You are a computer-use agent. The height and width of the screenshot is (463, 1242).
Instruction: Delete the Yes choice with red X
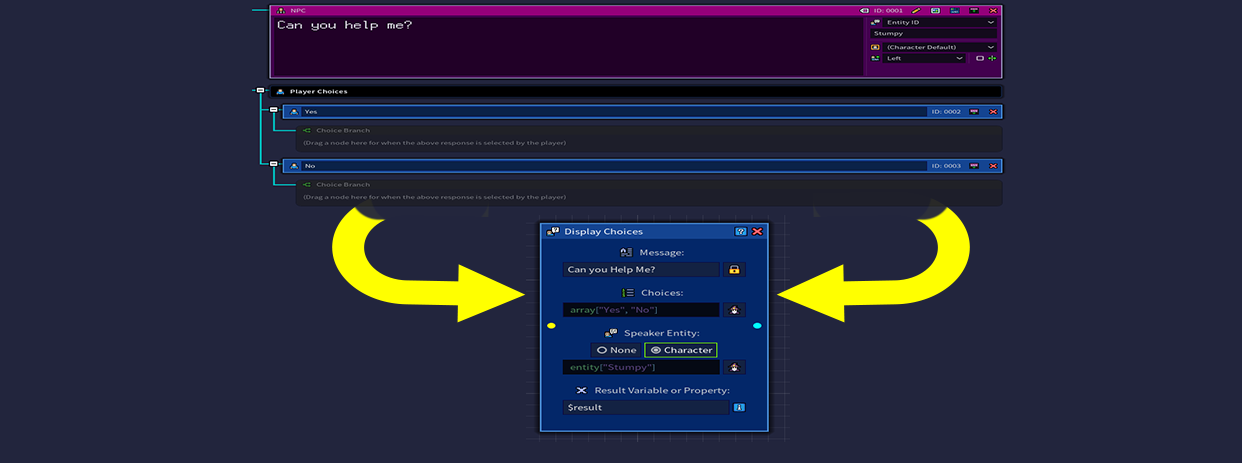[x=992, y=112]
